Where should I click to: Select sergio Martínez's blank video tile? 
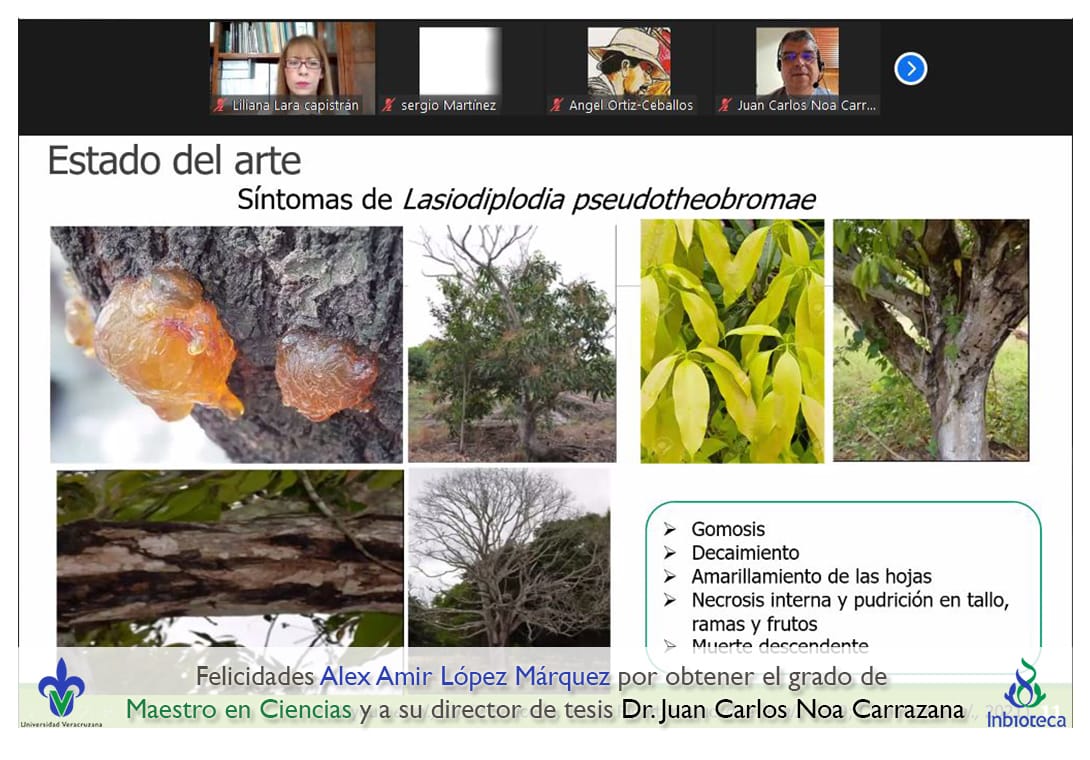click(459, 60)
